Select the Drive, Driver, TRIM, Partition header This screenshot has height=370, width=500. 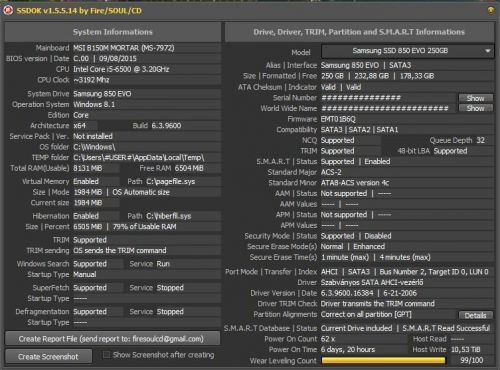click(x=359, y=32)
